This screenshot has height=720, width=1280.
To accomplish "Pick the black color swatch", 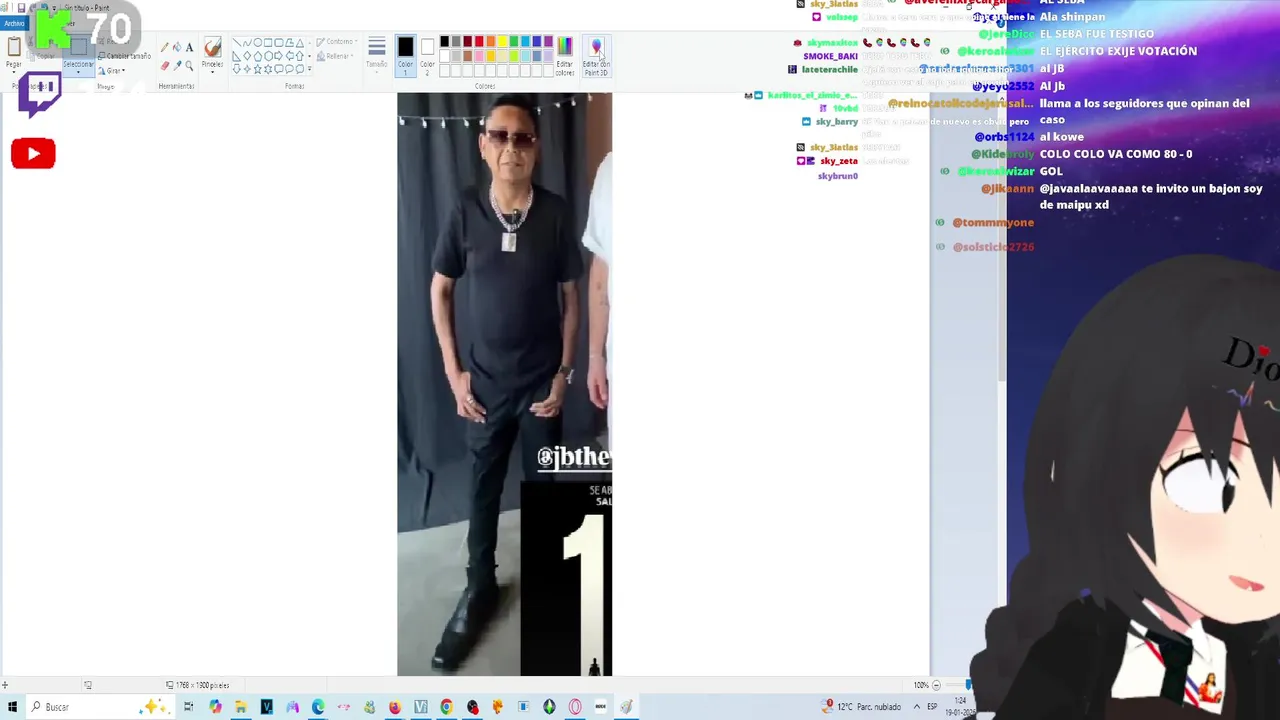I will [444, 41].
